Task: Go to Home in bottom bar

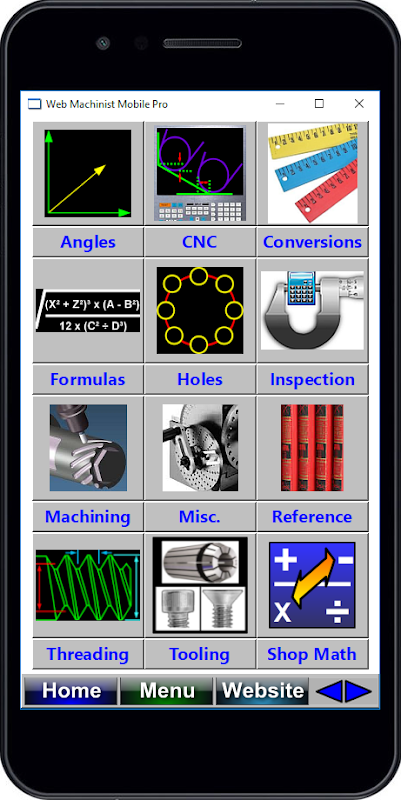Action: (x=71, y=691)
